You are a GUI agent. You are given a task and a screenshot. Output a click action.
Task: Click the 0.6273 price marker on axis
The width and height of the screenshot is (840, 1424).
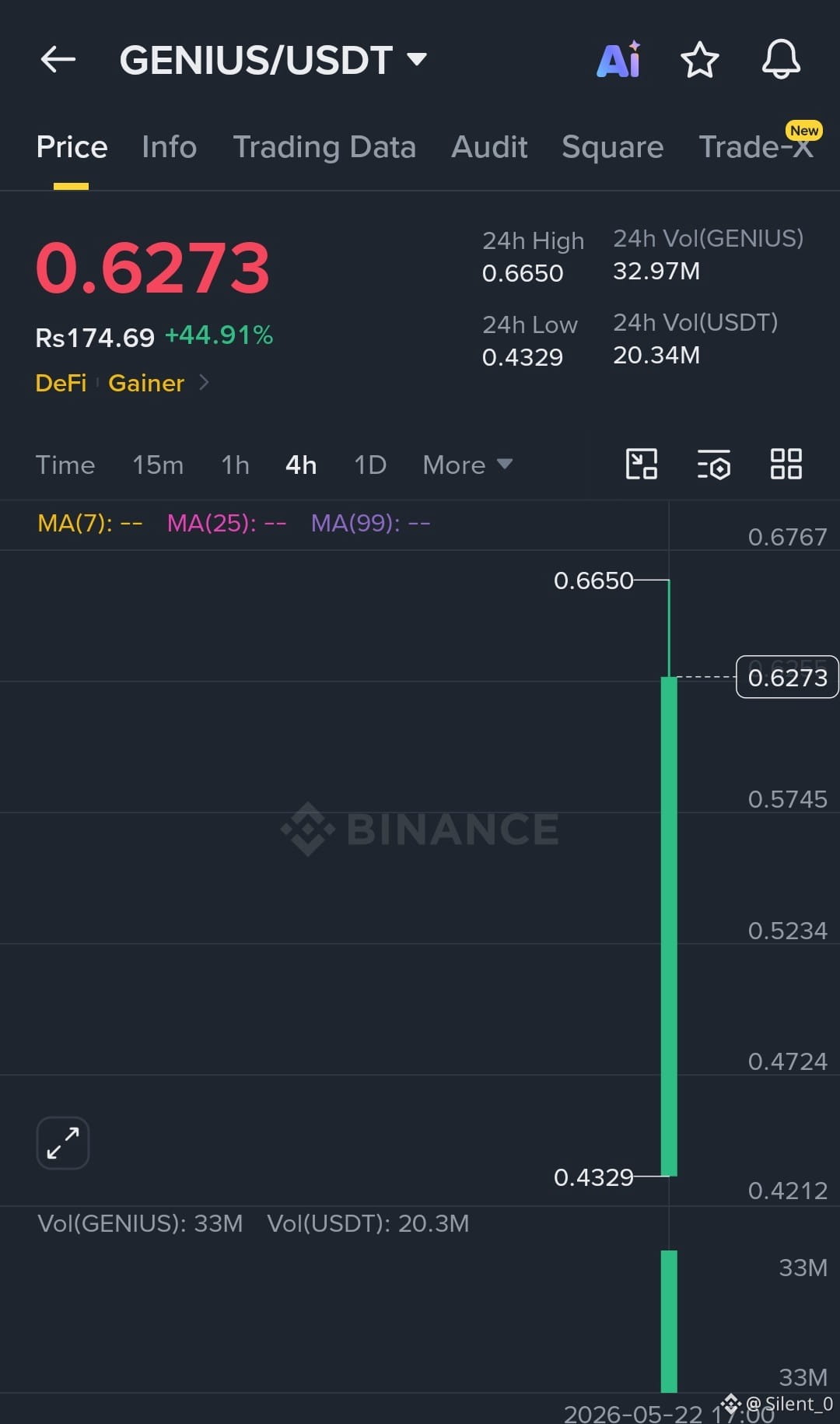[x=787, y=677]
